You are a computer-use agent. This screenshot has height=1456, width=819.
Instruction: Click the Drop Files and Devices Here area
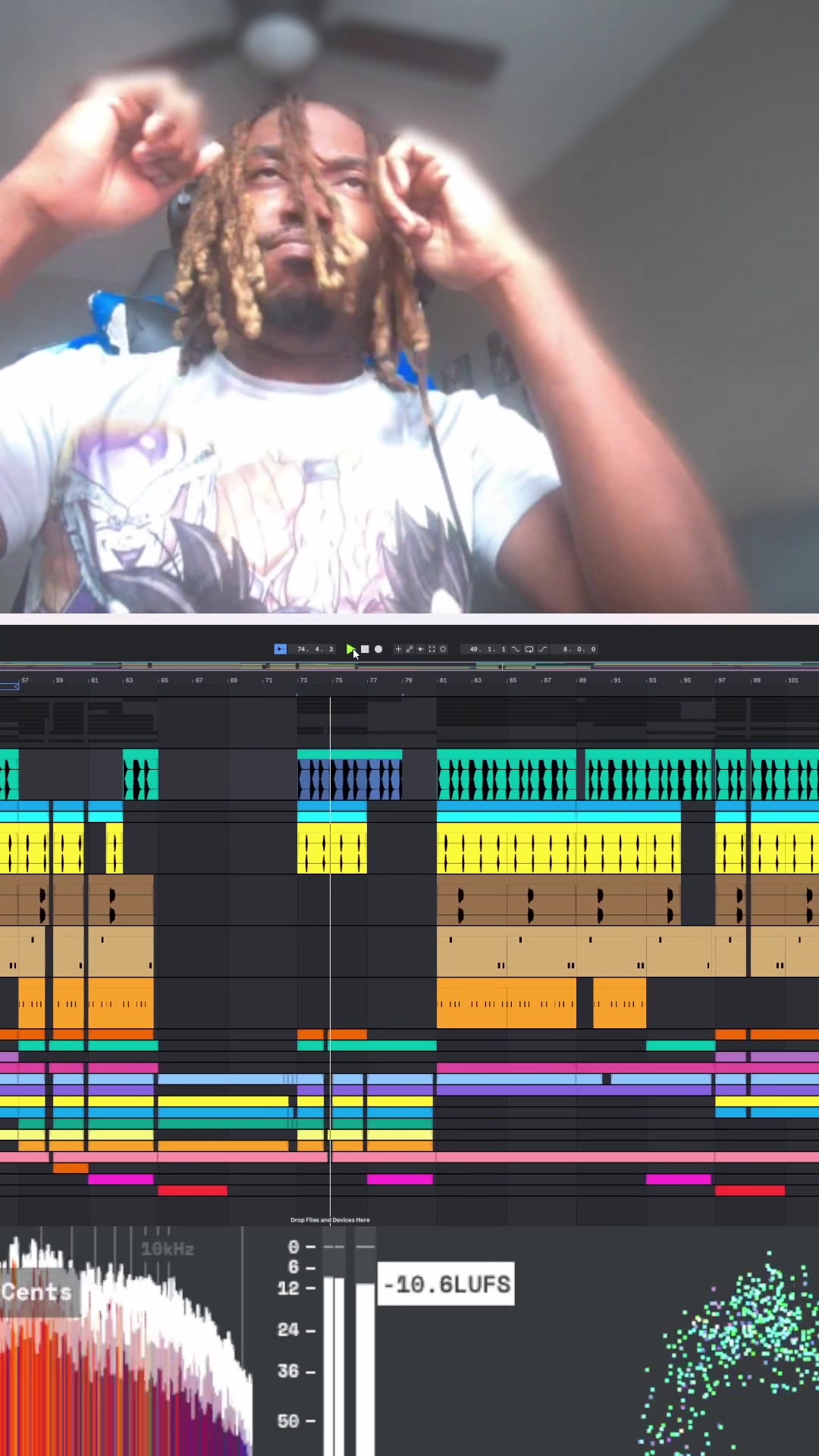(x=330, y=1220)
